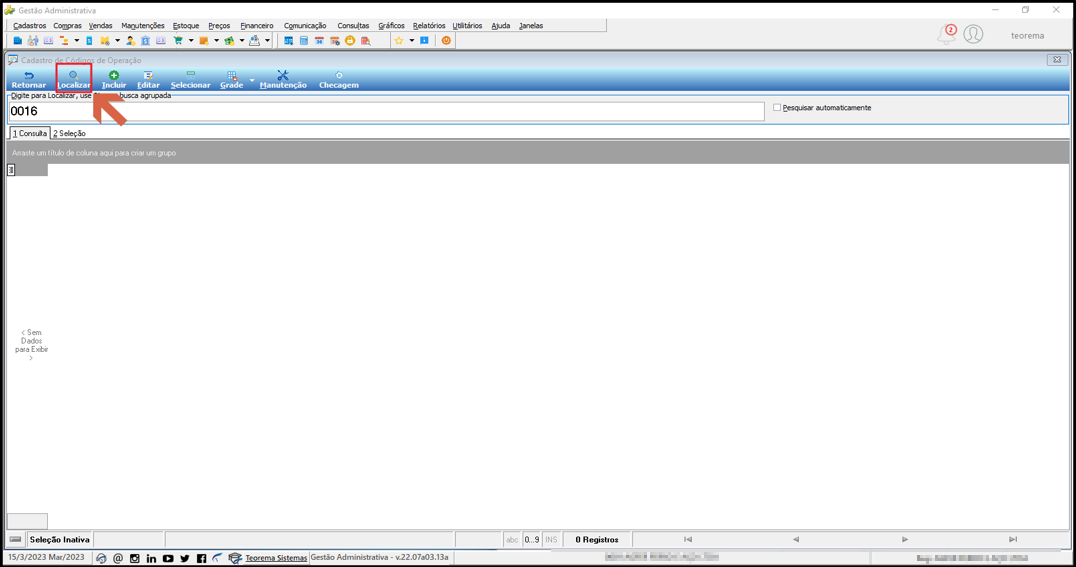Open the Facebook icon in footer
The height and width of the screenshot is (567, 1076).
coord(201,558)
